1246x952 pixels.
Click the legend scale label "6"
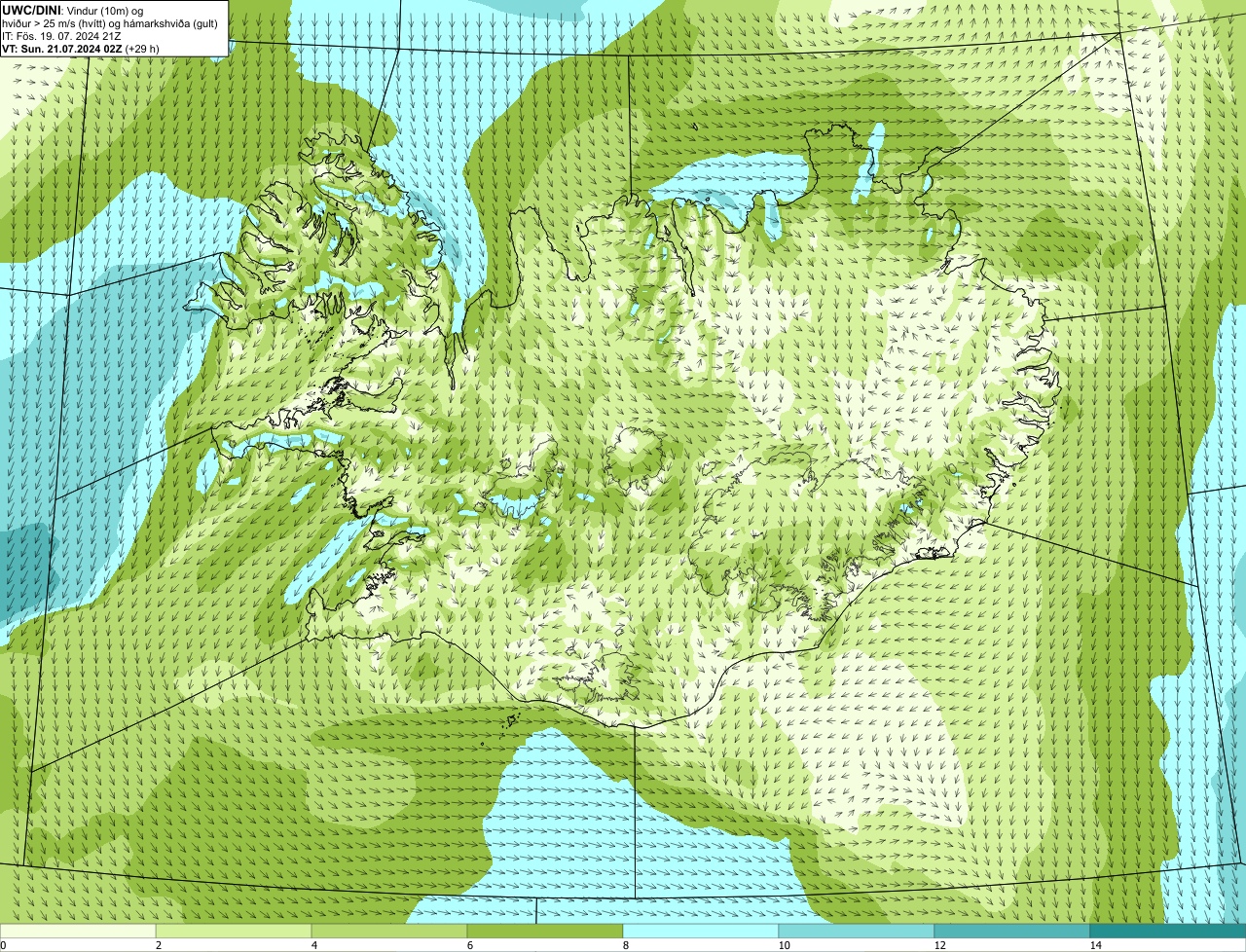pos(469,945)
